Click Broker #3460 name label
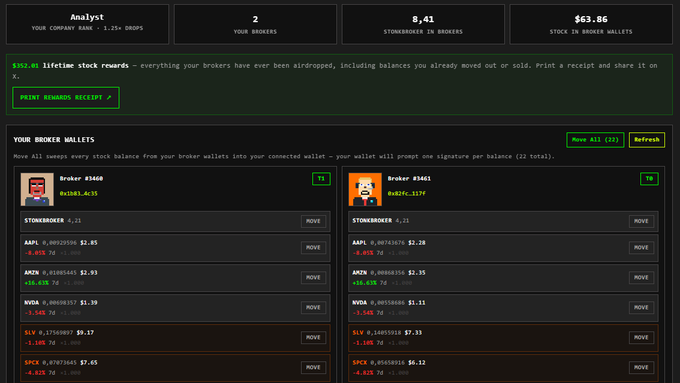Image resolution: width=680 pixels, height=383 pixels. pos(81,178)
